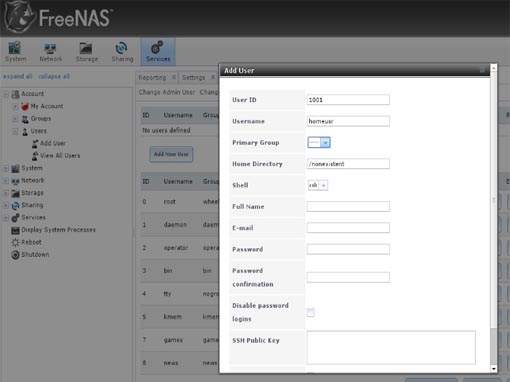Viewport: 510px width, 382px height.
Task: Select View All Users tree item
Action: pyautogui.click(x=60, y=156)
